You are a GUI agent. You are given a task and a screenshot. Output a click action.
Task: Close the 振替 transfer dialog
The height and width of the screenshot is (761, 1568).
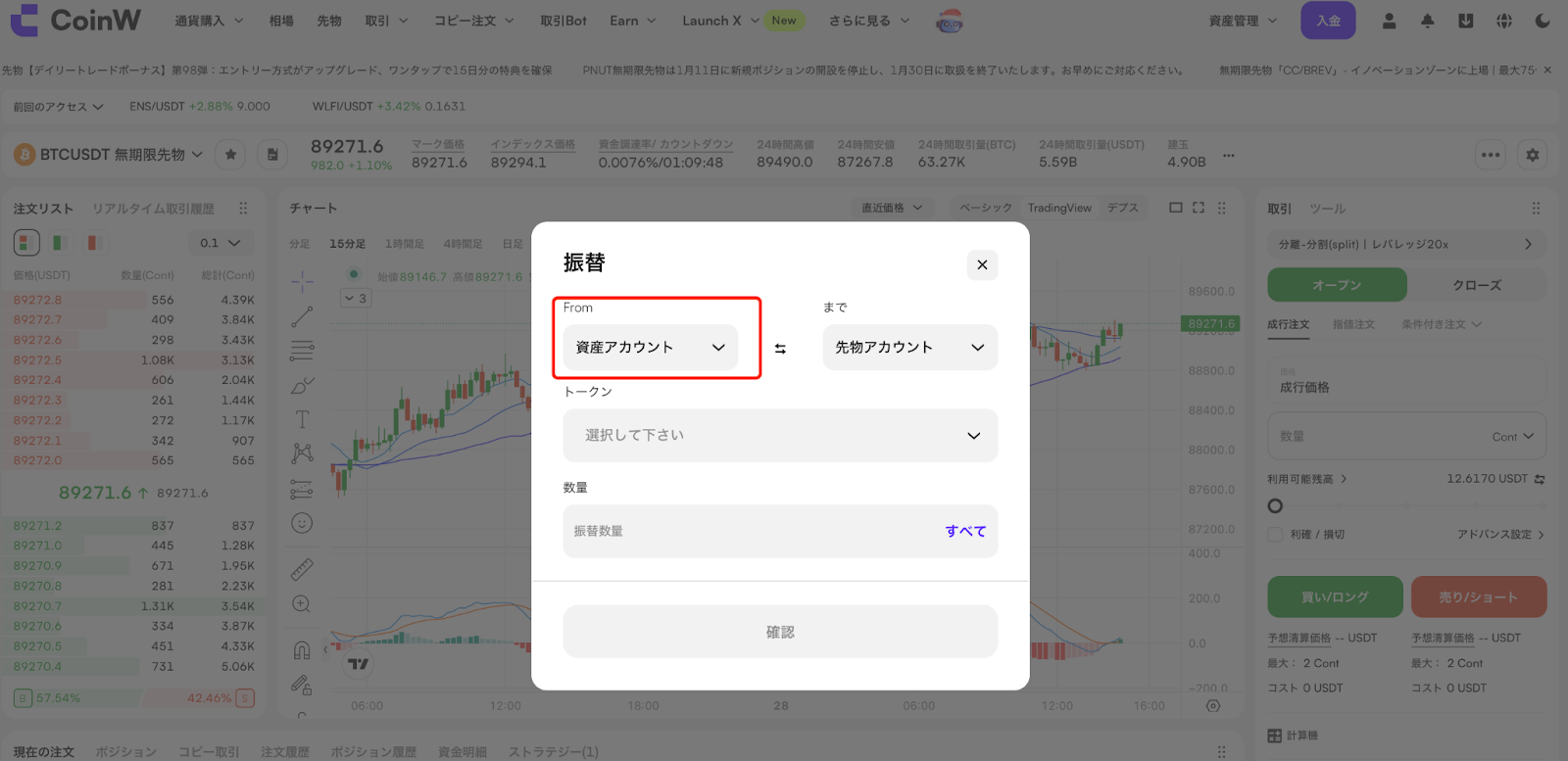click(x=982, y=264)
